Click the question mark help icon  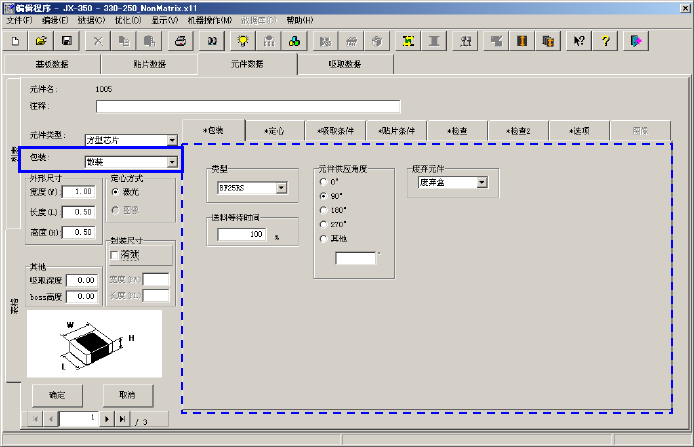click(x=606, y=41)
